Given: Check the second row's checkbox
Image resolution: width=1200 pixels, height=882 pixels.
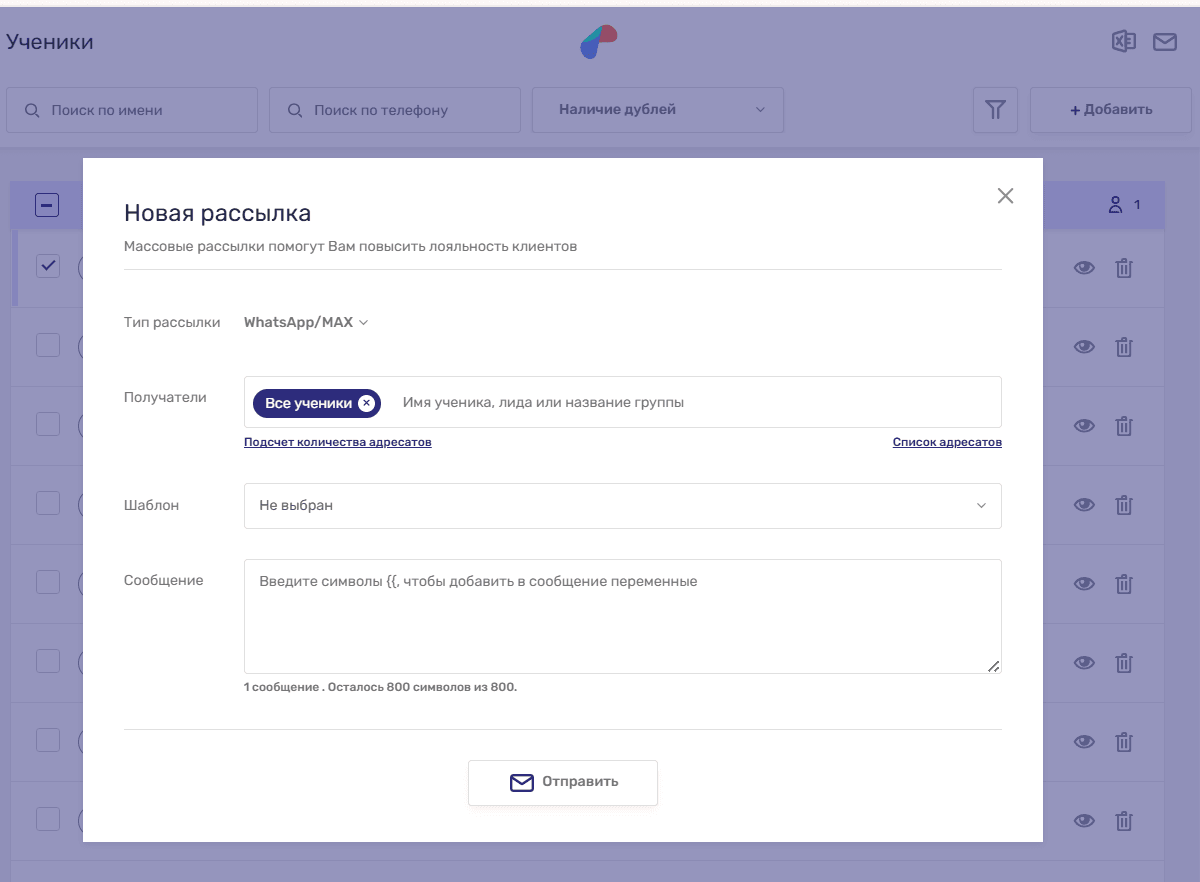Looking at the screenshot, I should click(x=48, y=345).
